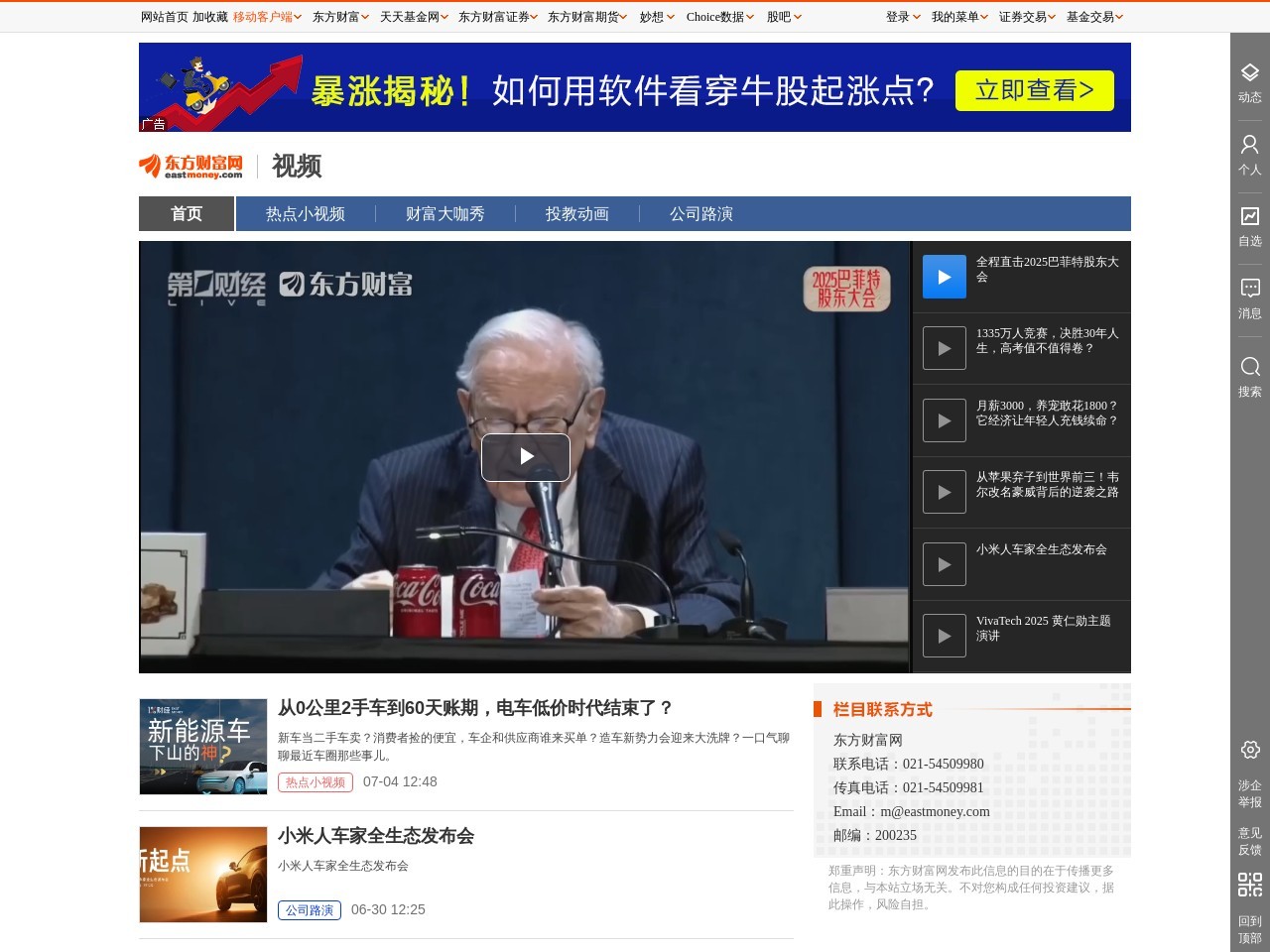Play icon for 1335万人竞赛 video
The width and height of the screenshot is (1270, 952).
point(945,348)
